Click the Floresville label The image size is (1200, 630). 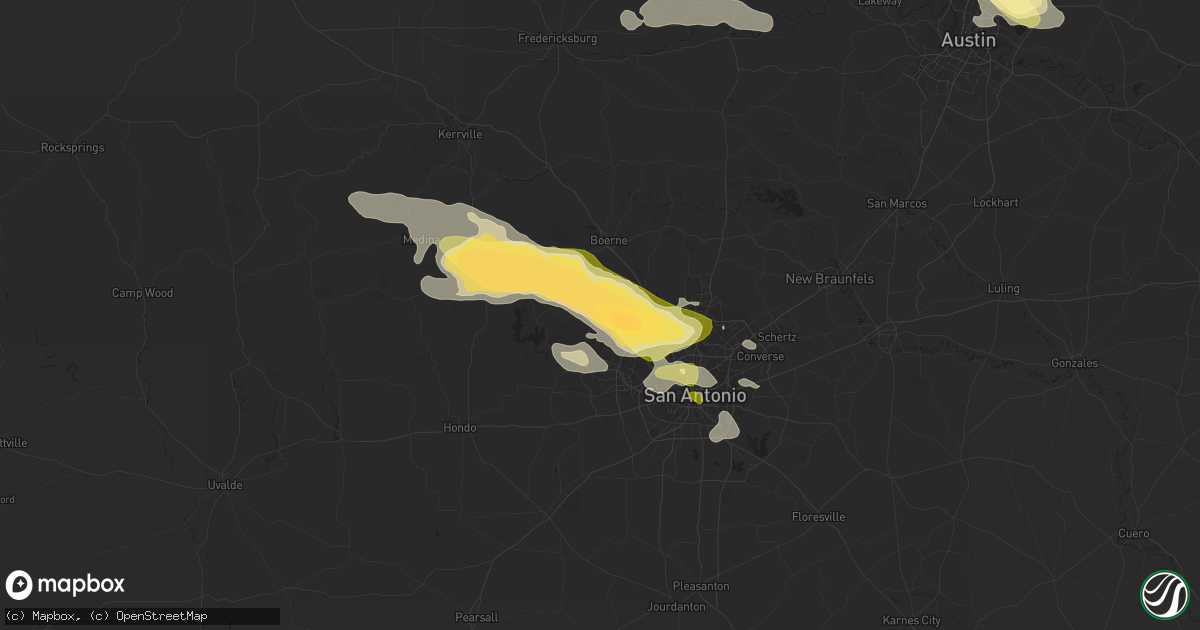818,518
